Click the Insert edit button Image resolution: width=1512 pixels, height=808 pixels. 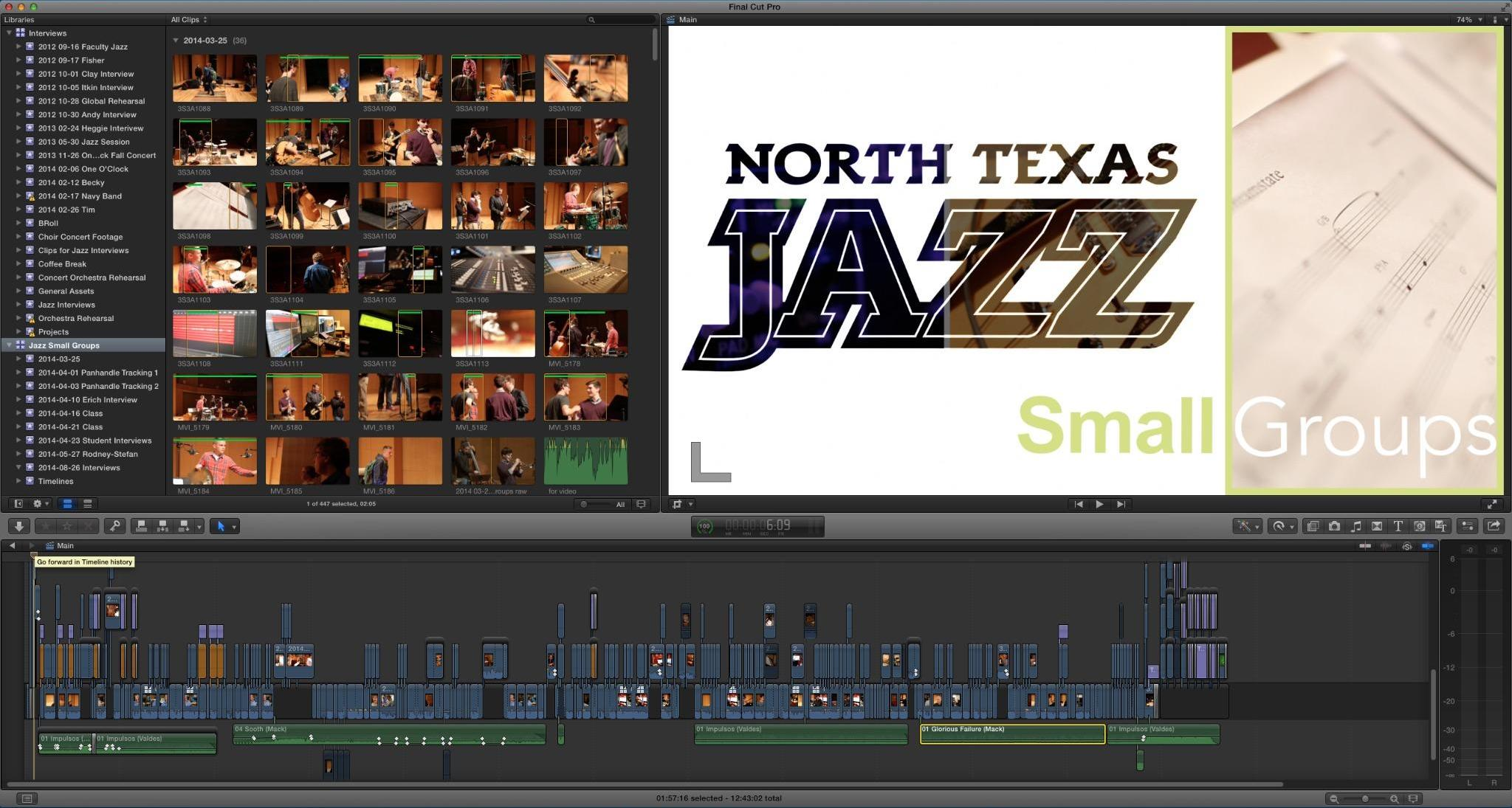tap(162, 526)
